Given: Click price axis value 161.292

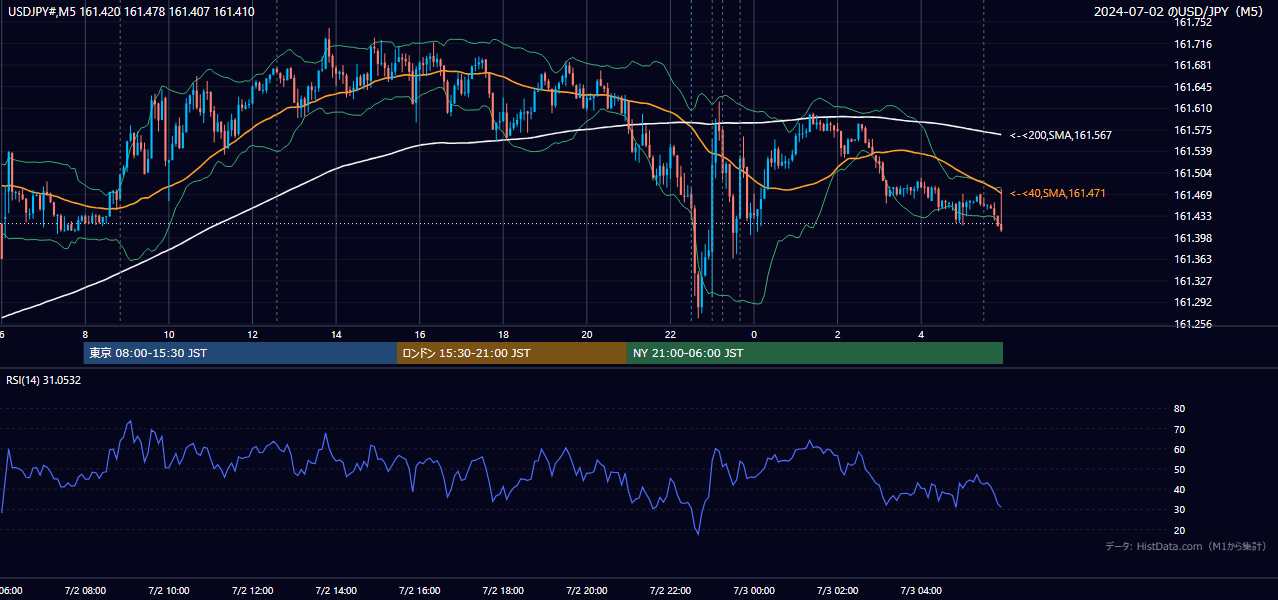Looking at the screenshot, I should pyautogui.click(x=1192, y=302).
